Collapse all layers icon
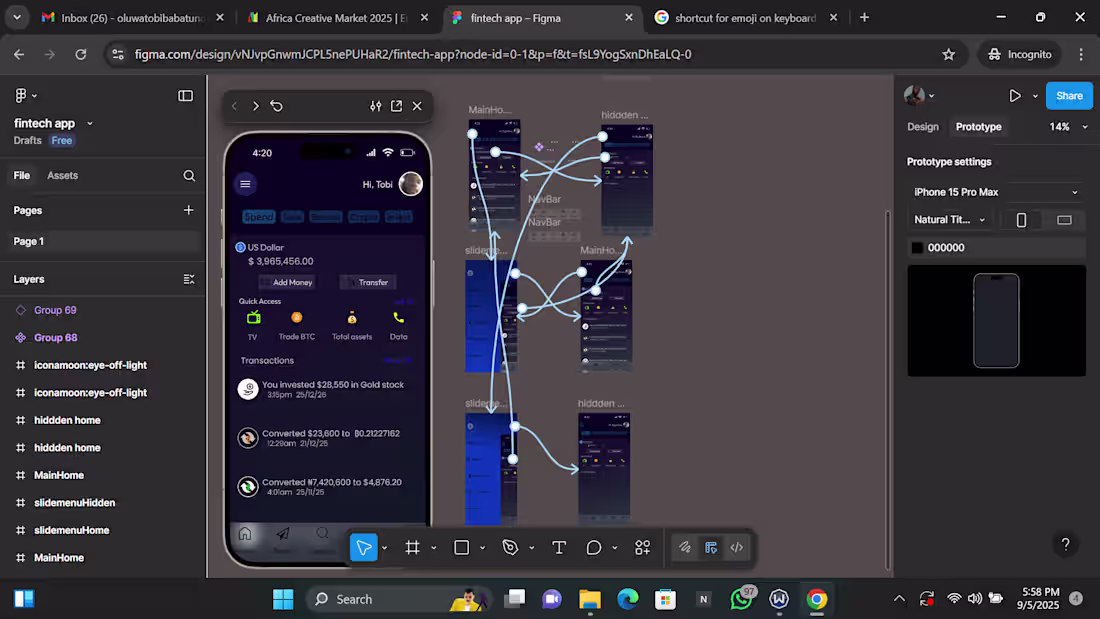The width and height of the screenshot is (1100, 619). pos(189,279)
